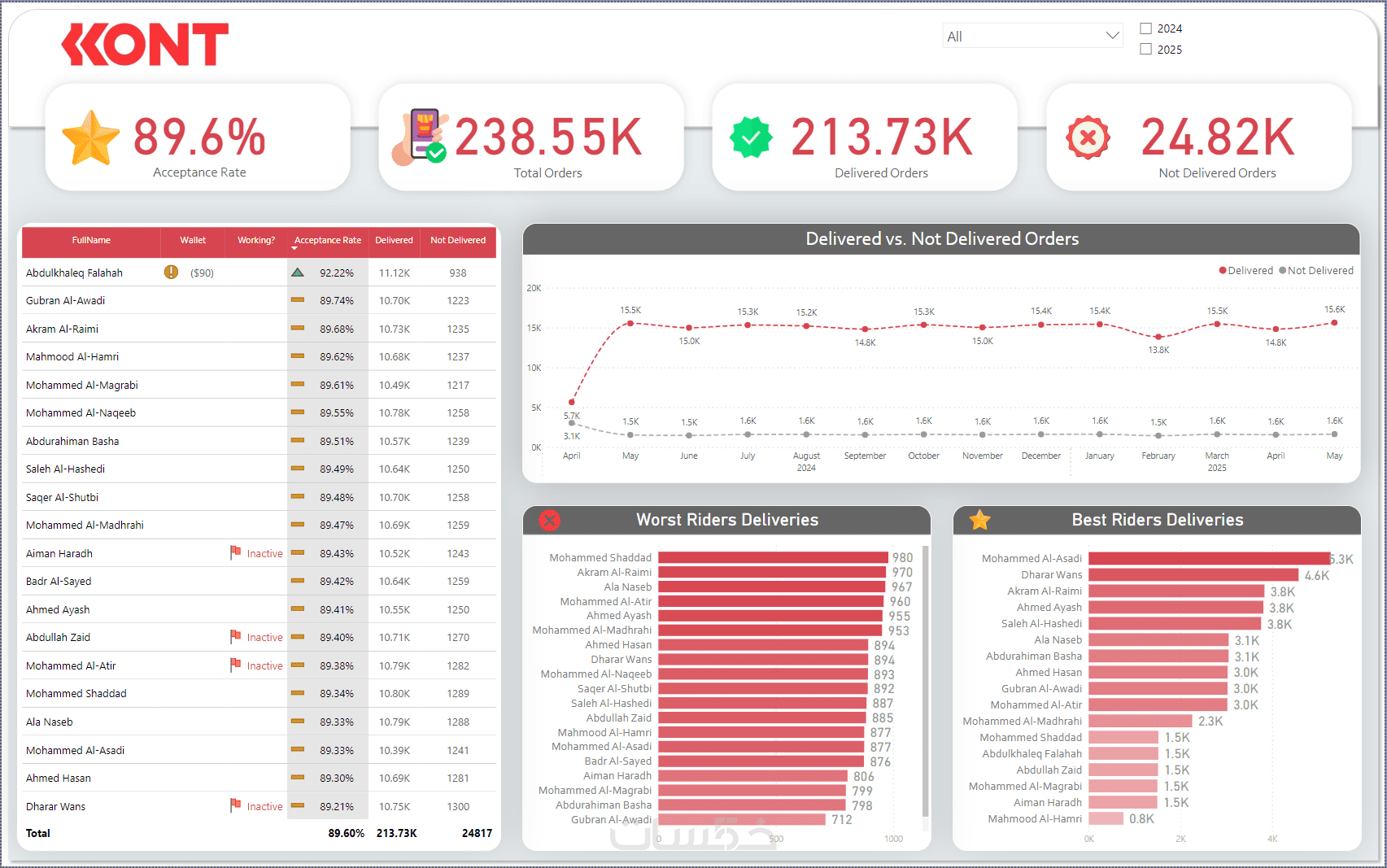Open the All filter dropdown
Screen dimensions: 1387x868
(1032, 36)
